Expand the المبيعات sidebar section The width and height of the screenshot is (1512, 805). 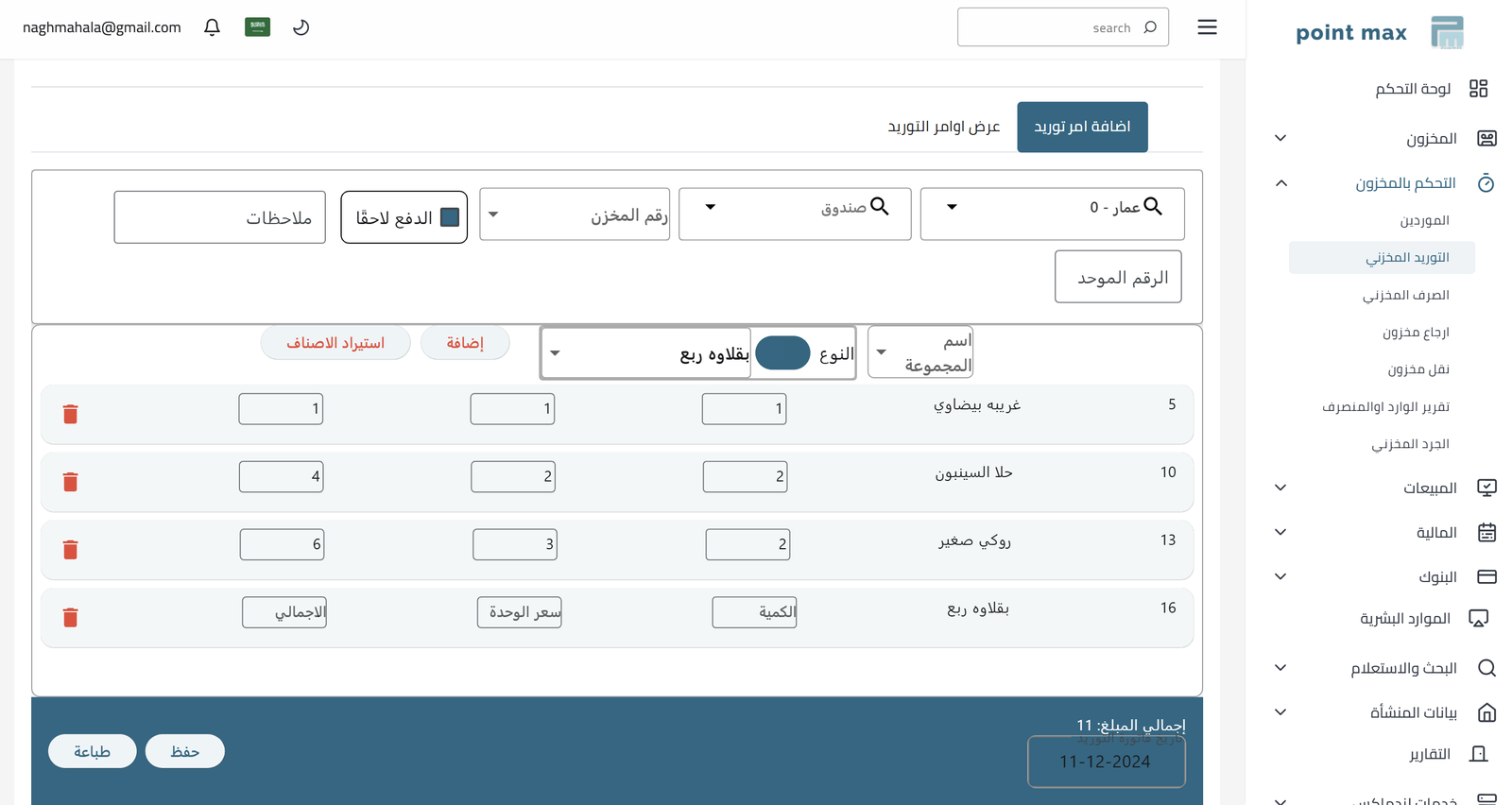point(1280,488)
